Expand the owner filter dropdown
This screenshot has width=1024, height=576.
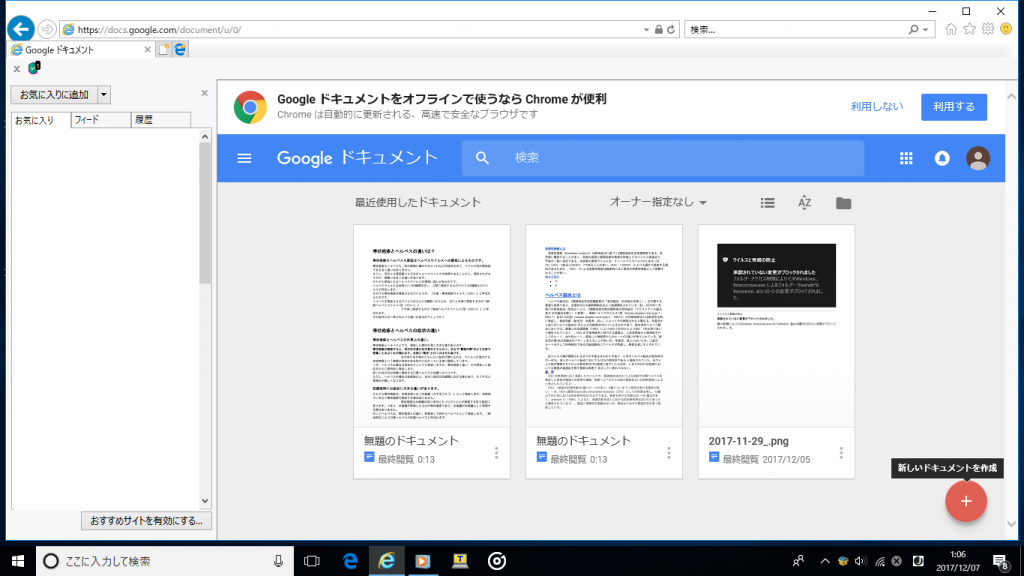pos(658,203)
